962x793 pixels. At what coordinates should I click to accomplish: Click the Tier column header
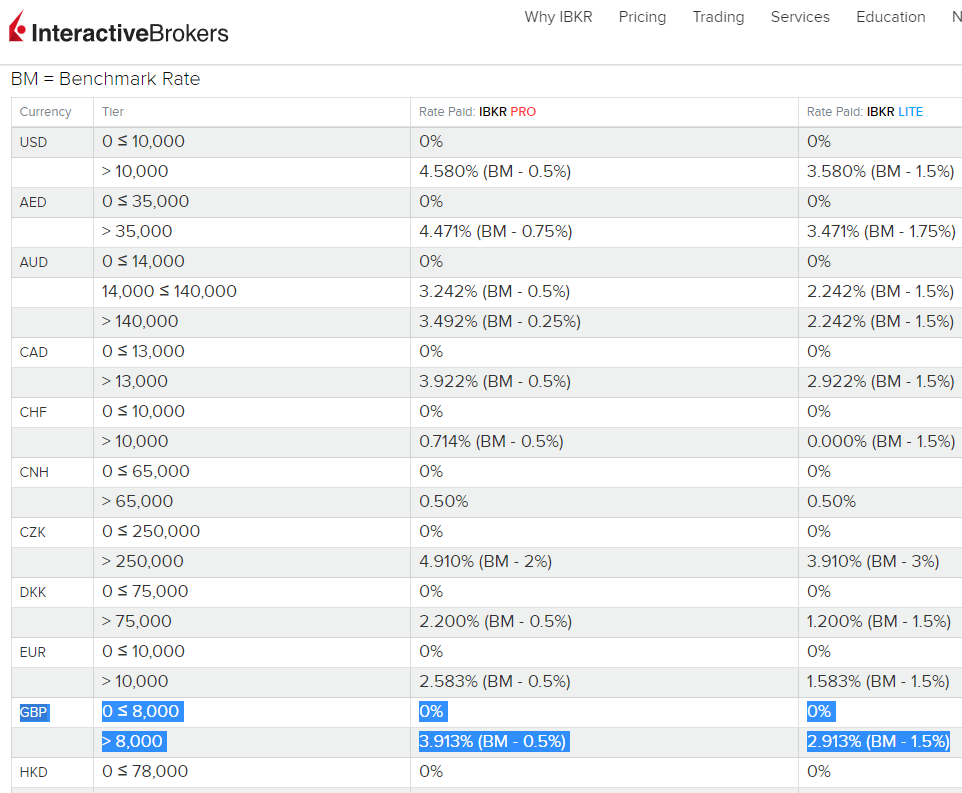pos(113,112)
